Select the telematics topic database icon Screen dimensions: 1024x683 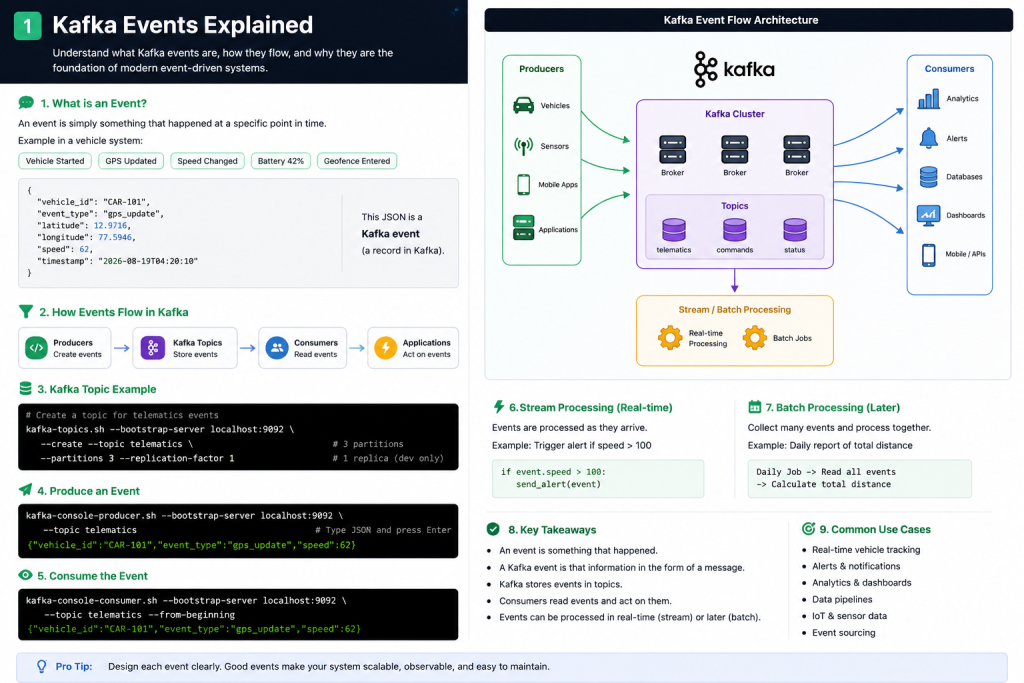tap(673, 230)
